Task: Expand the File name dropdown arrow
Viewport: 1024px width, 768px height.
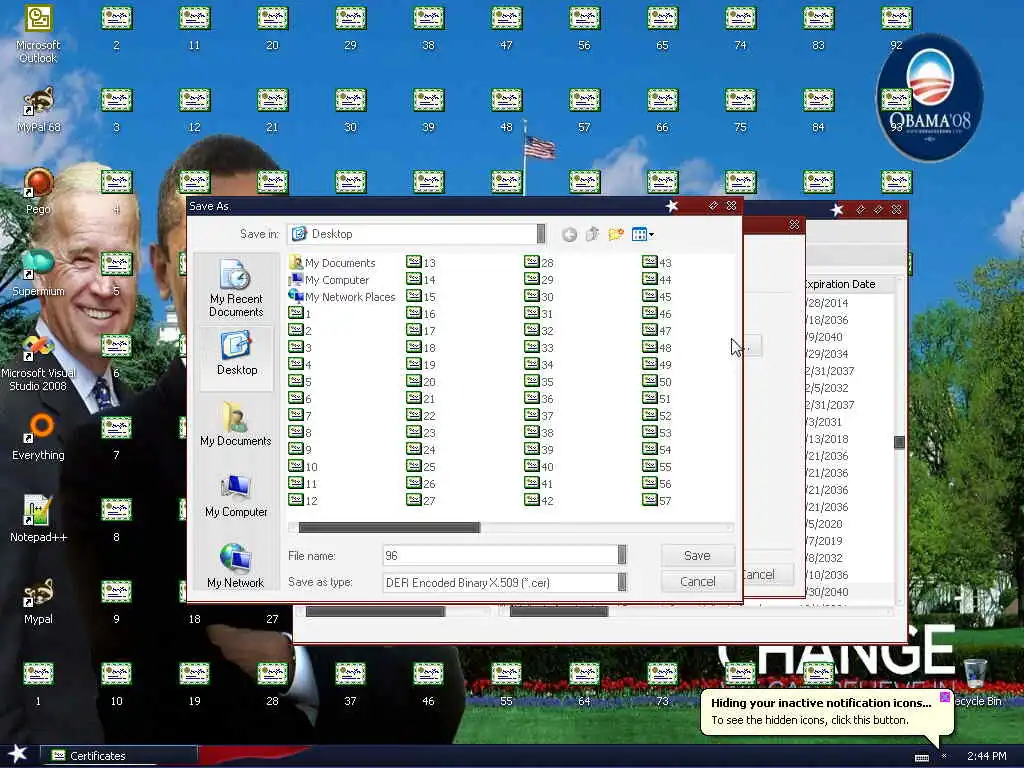Action: [x=622, y=555]
